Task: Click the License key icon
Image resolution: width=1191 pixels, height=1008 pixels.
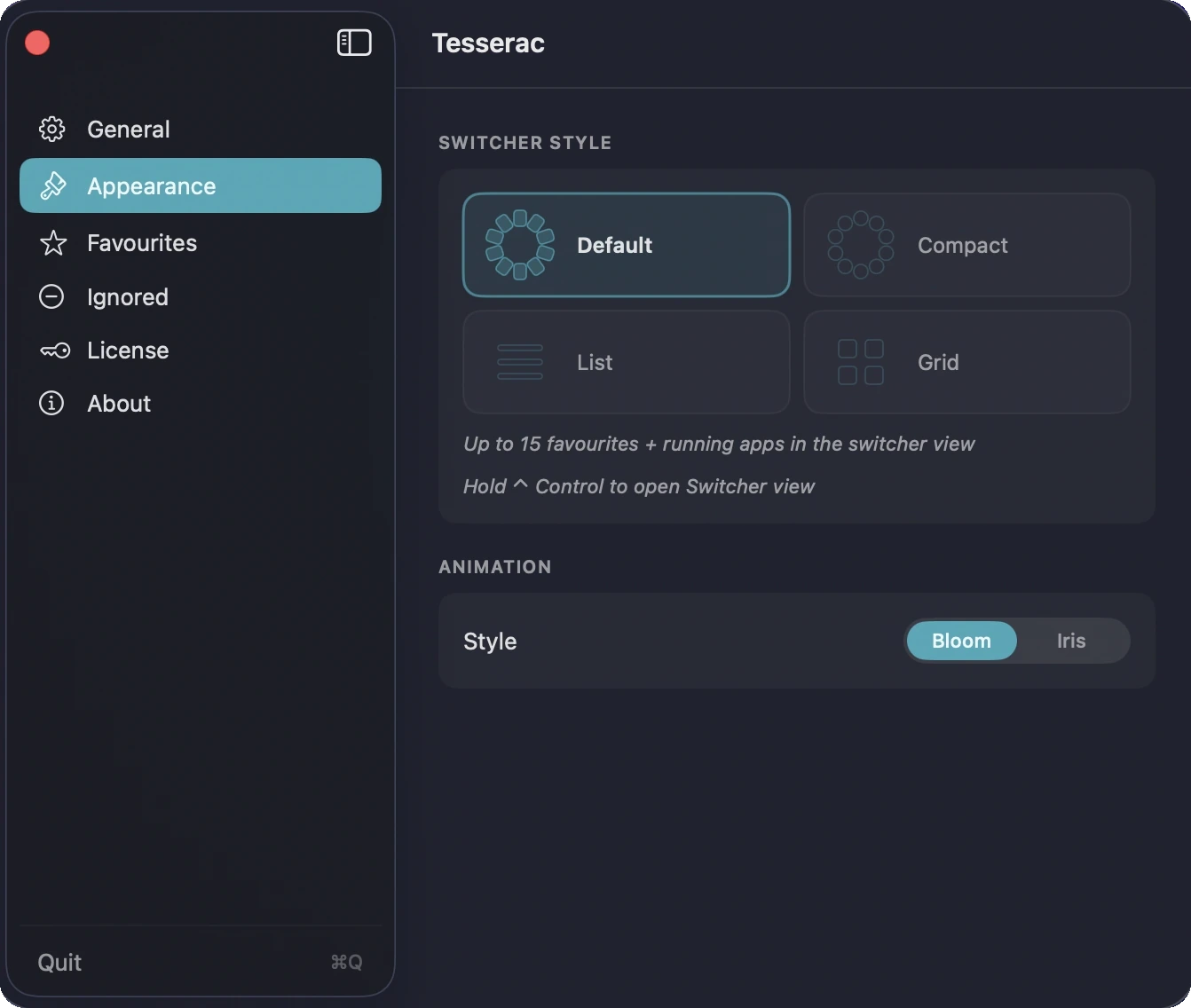Action: (x=55, y=350)
